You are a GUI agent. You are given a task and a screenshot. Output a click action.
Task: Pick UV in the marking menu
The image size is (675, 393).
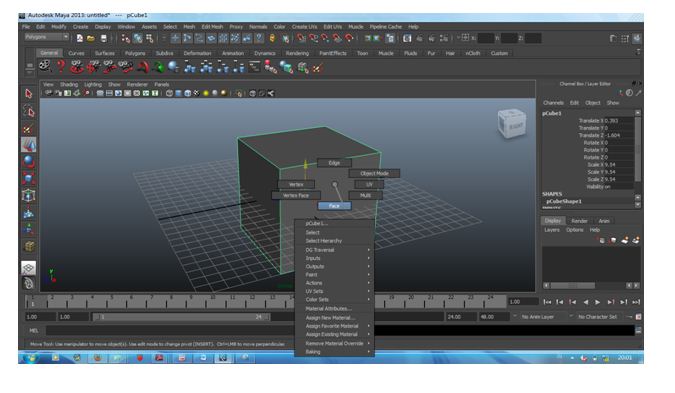(369, 184)
